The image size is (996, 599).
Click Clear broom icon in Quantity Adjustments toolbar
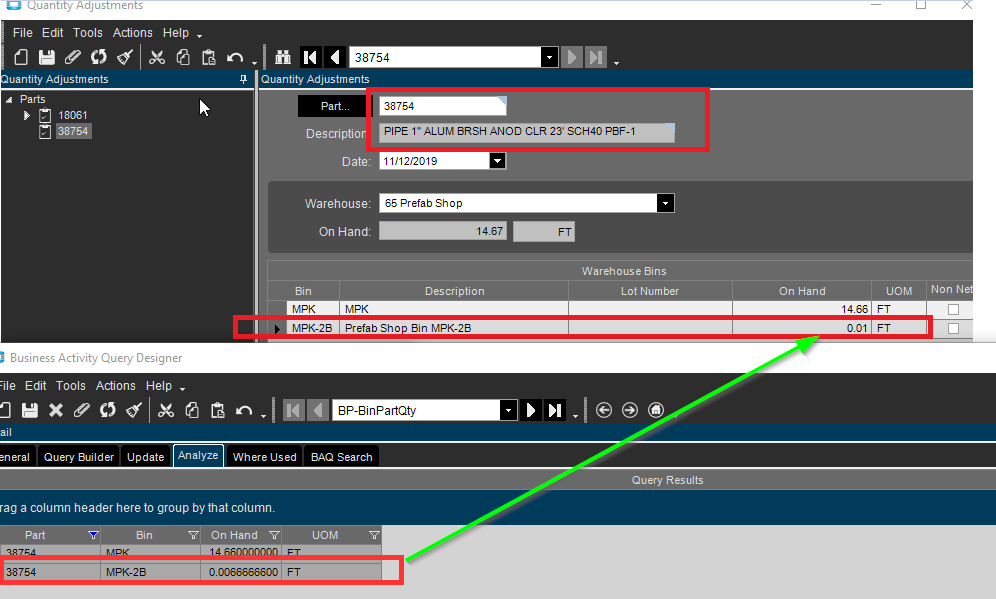[124, 57]
